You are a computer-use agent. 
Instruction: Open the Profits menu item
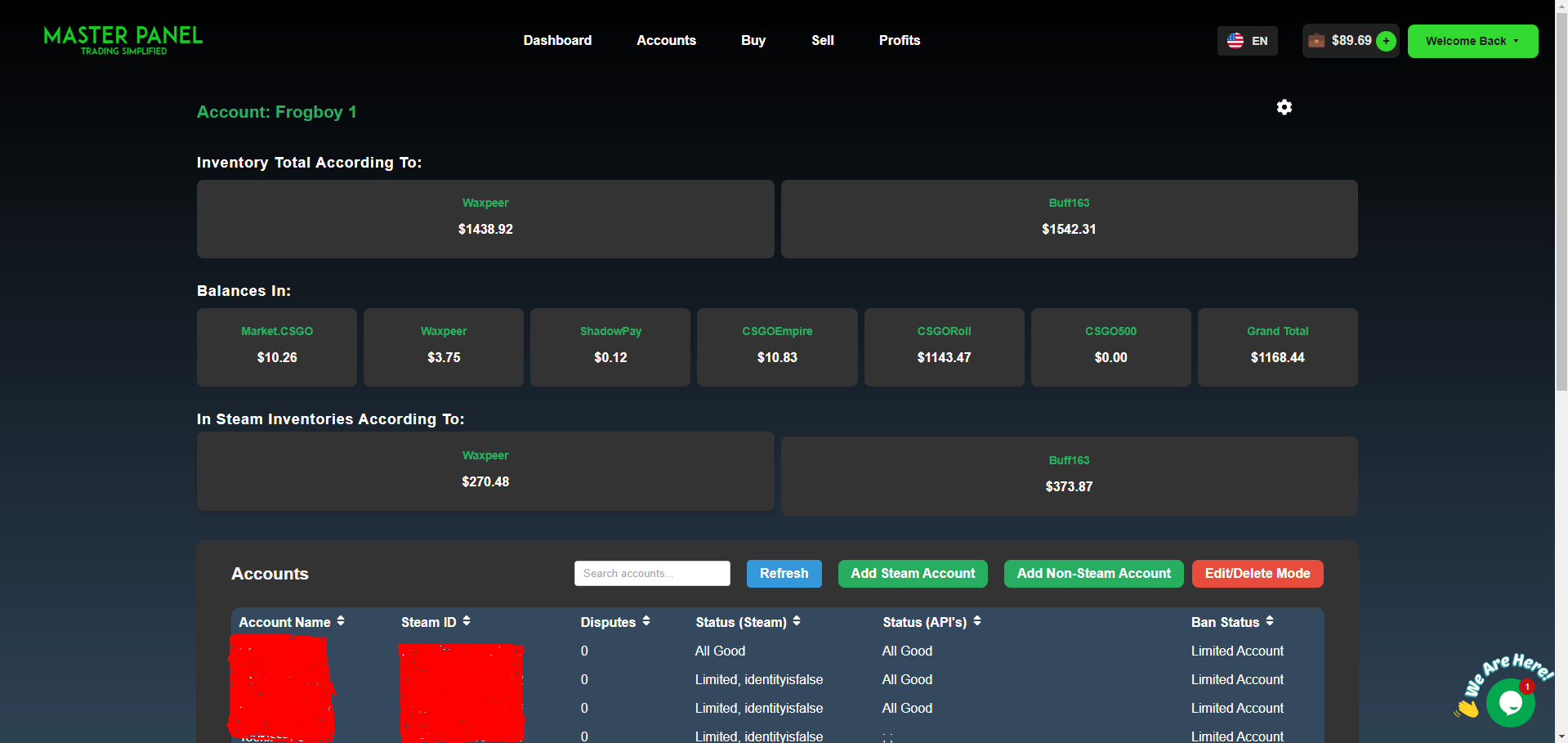(x=900, y=40)
